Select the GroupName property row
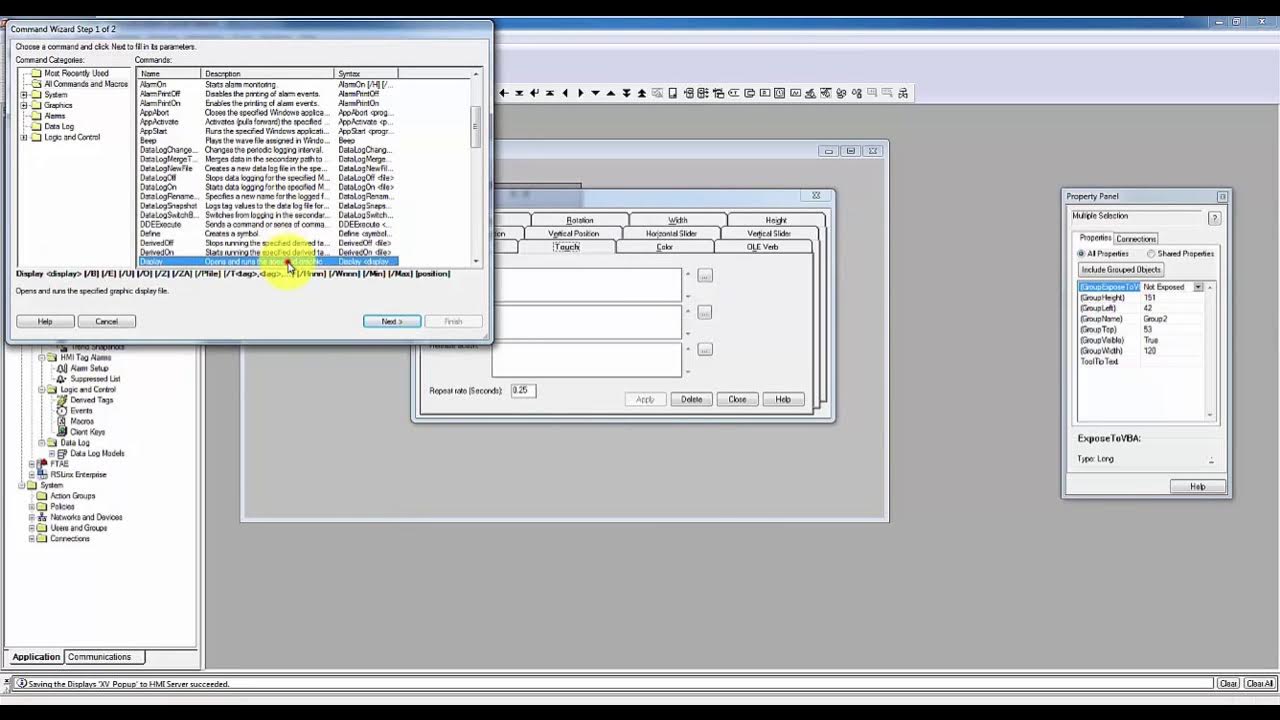 (1142, 319)
